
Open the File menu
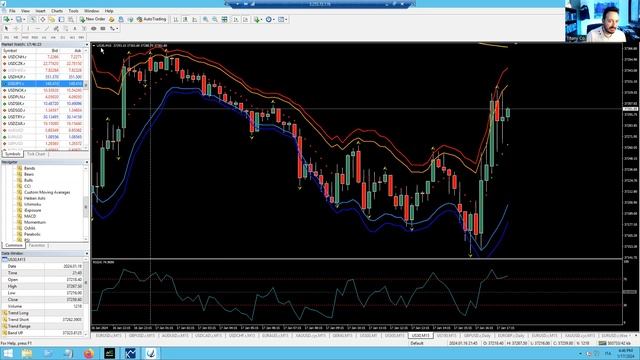point(12,11)
